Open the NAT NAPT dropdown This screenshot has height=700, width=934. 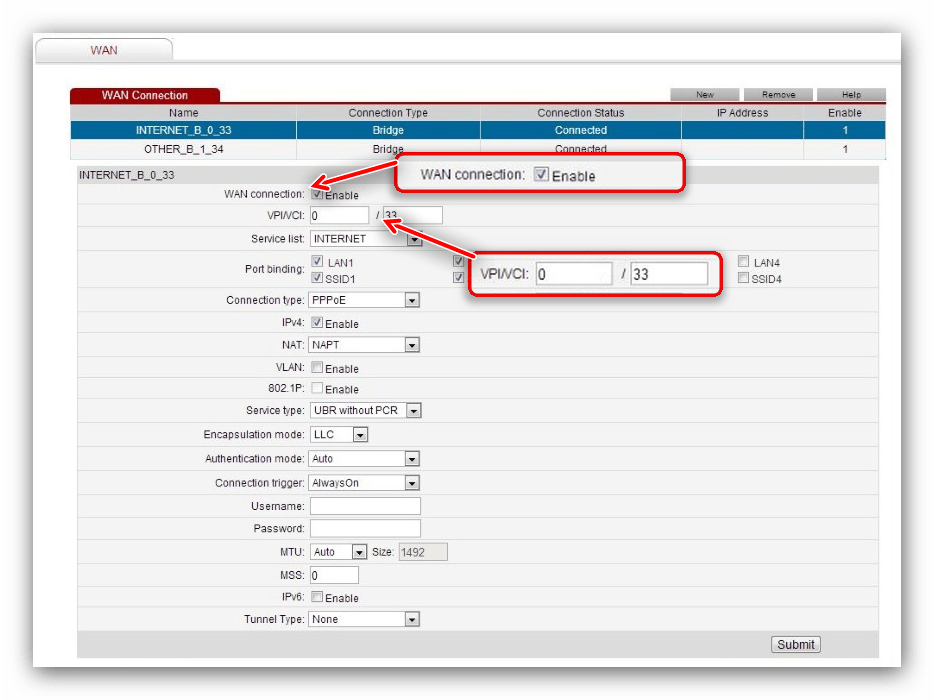pos(364,345)
